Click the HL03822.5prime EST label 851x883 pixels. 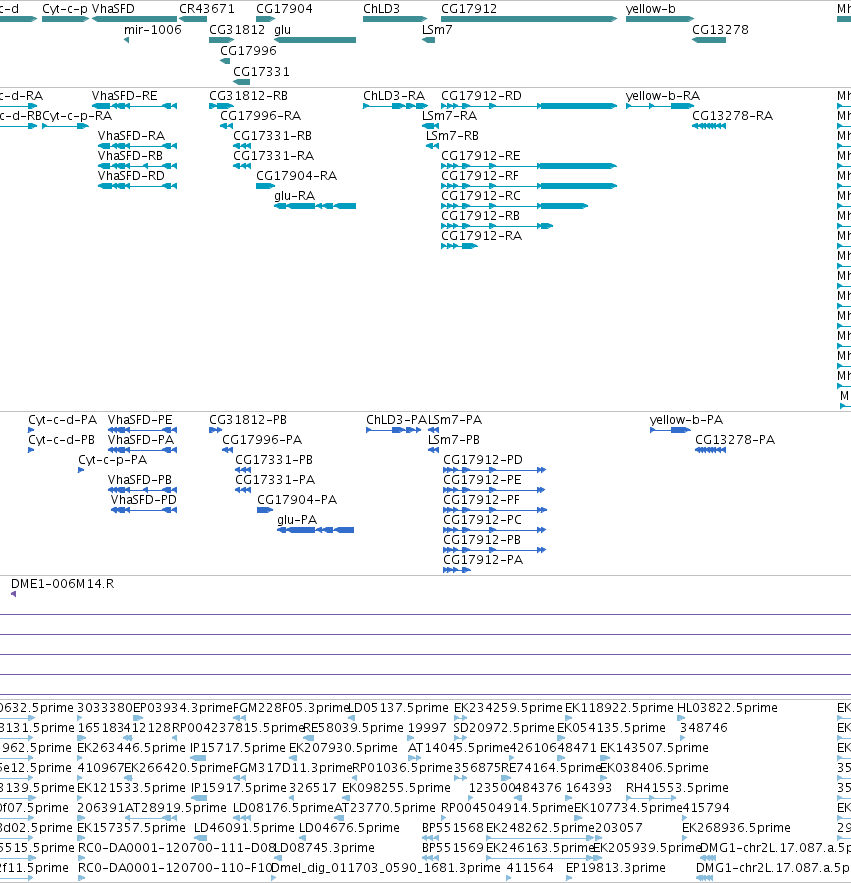coord(727,708)
